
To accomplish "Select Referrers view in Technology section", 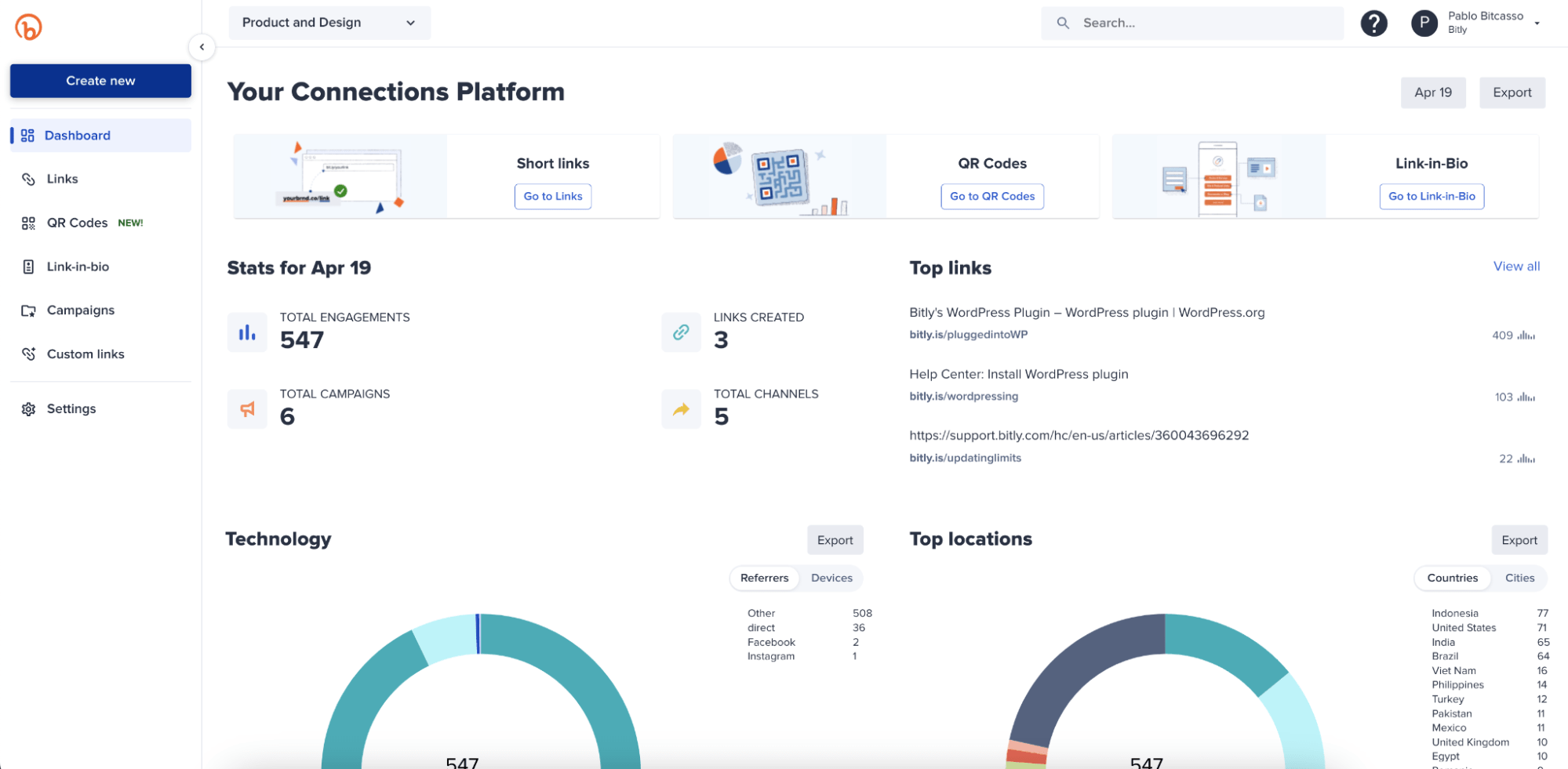I will pos(764,579).
